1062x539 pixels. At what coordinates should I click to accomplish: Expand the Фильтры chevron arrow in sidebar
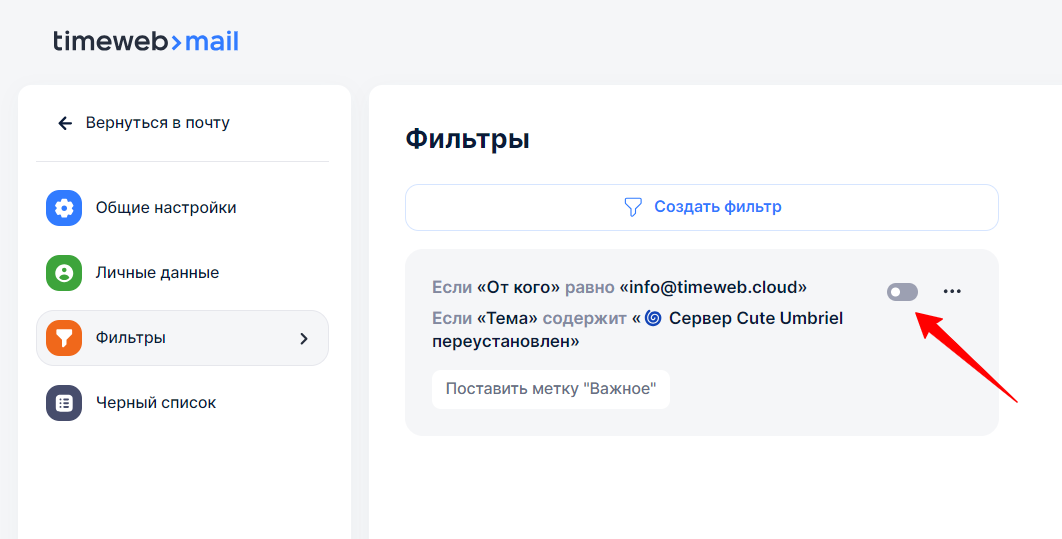click(x=304, y=339)
